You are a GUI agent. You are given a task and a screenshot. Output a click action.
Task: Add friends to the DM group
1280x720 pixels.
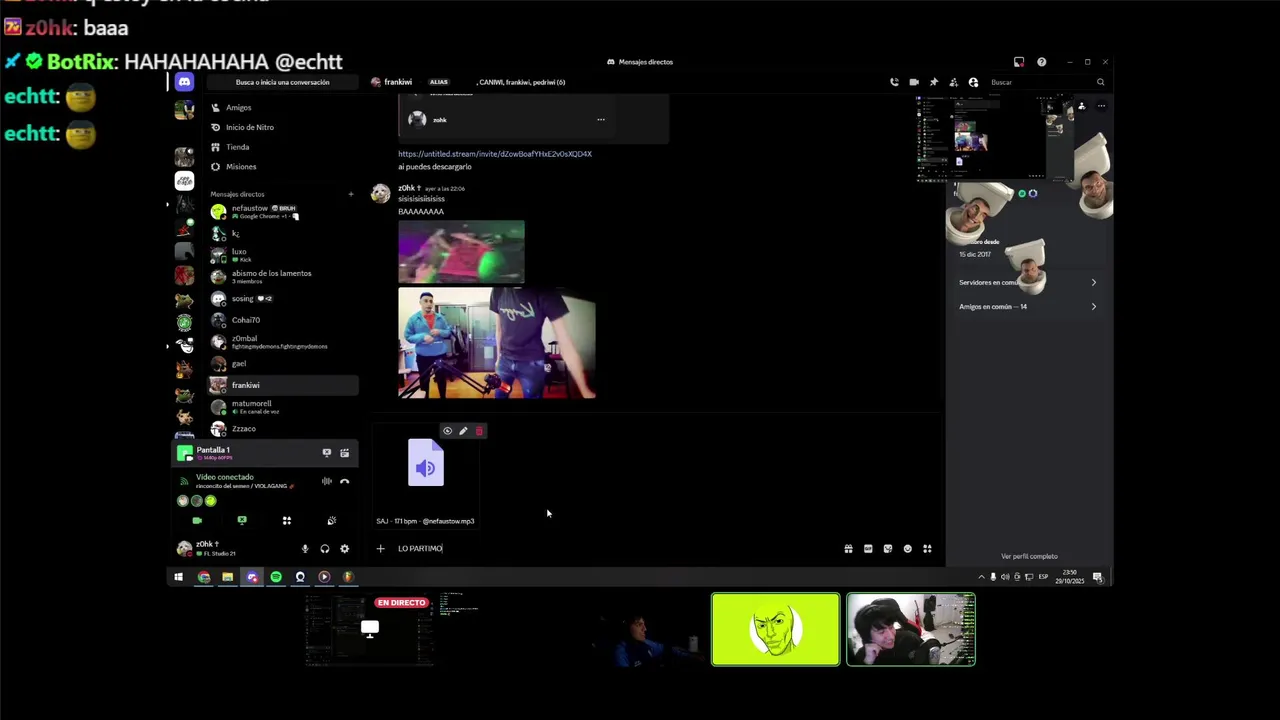click(954, 82)
